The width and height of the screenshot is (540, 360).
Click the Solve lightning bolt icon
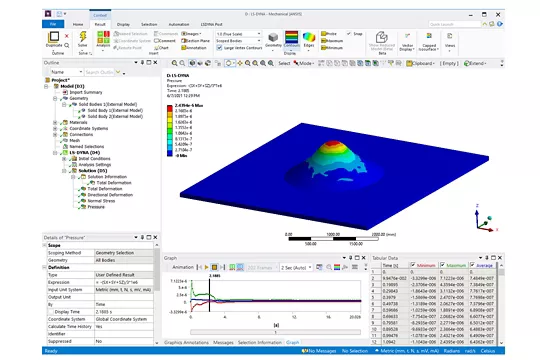(83, 37)
